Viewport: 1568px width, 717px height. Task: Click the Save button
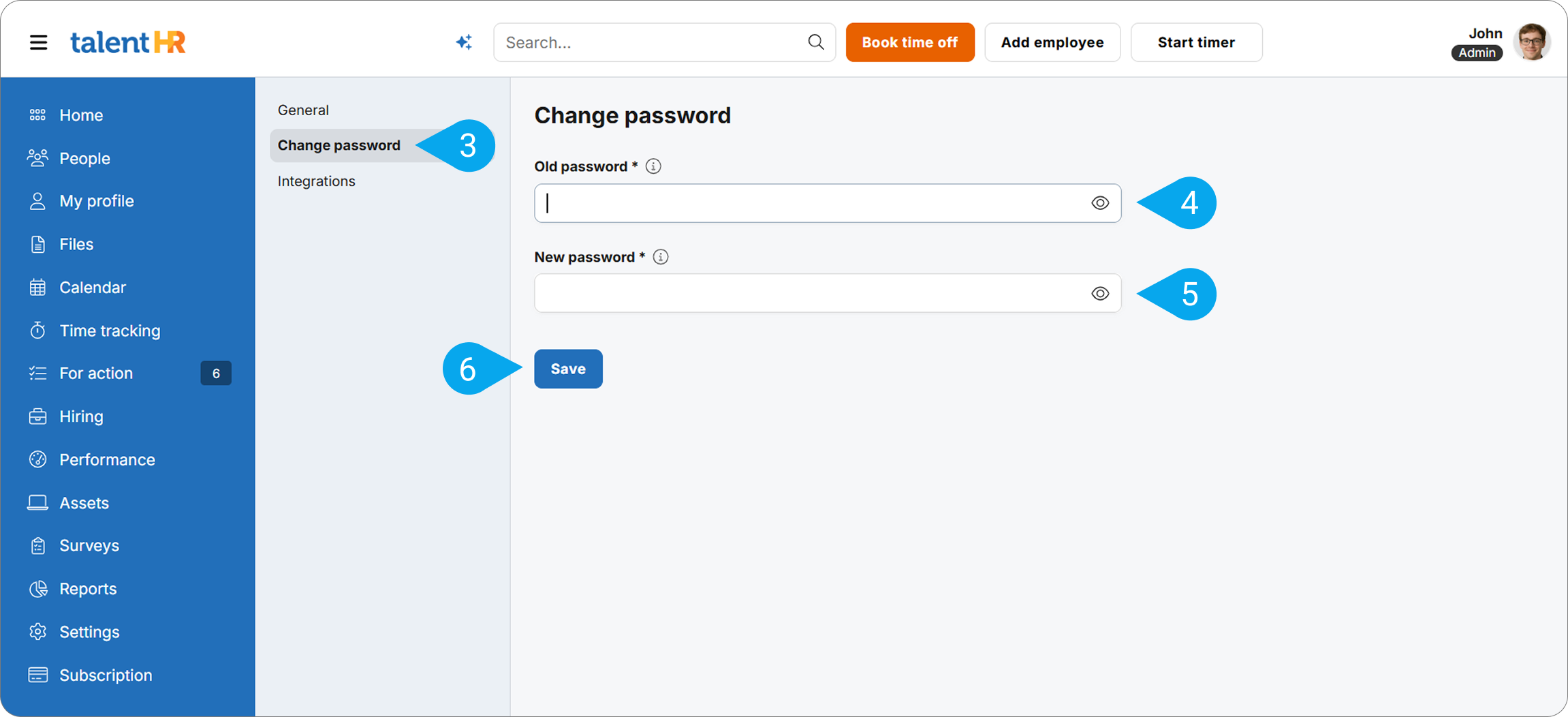568,369
